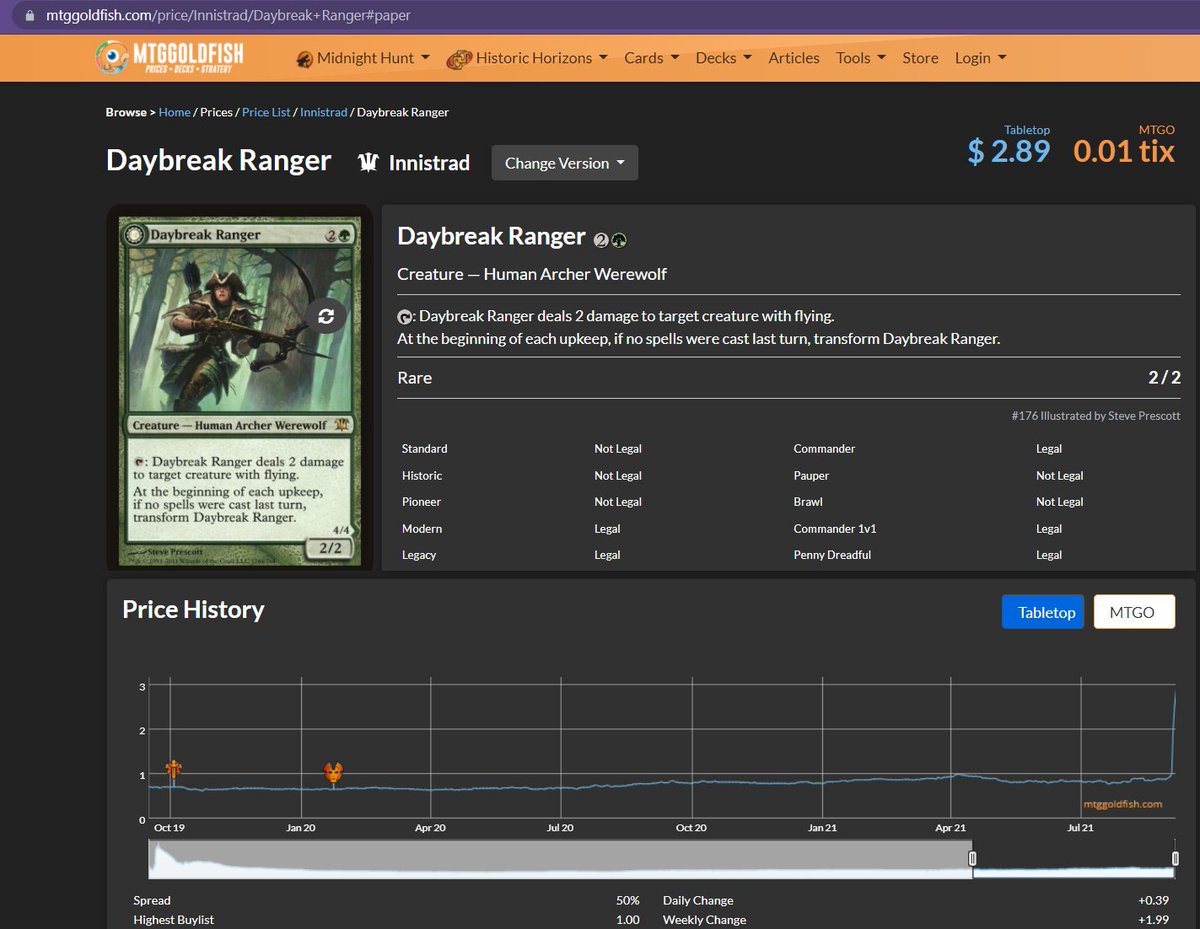Viewport: 1200px width, 929px height.
Task: Click the Midnight Hunt set icon
Action: click(x=304, y=59)
